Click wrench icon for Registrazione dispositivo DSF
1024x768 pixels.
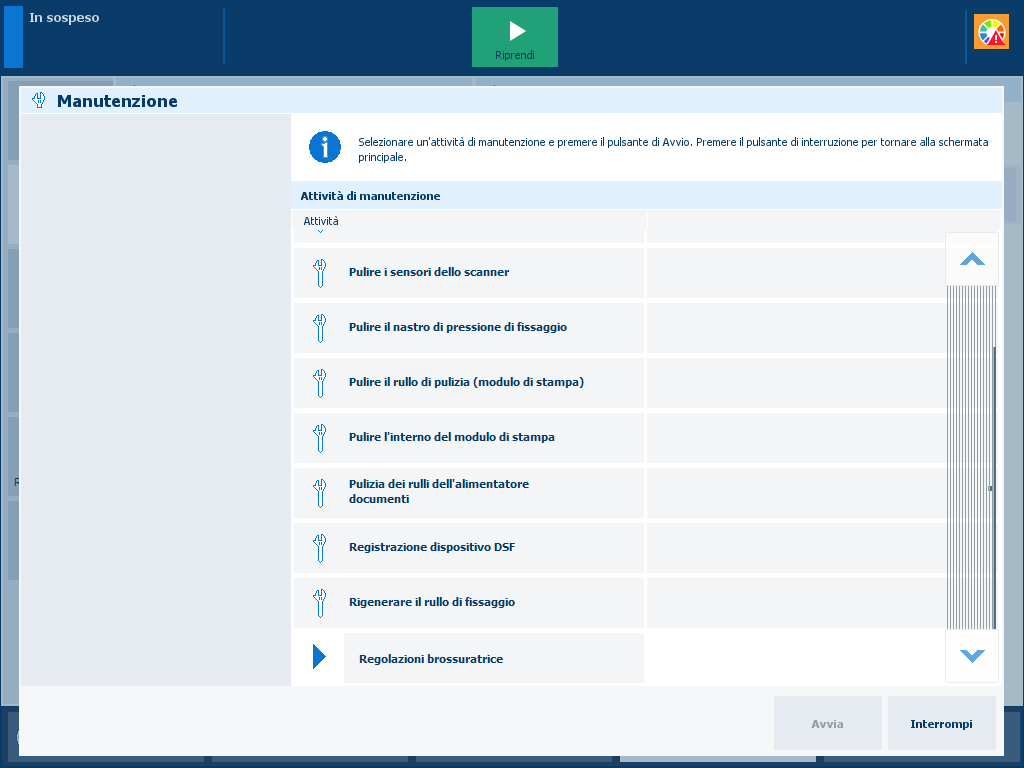(319, 547)
